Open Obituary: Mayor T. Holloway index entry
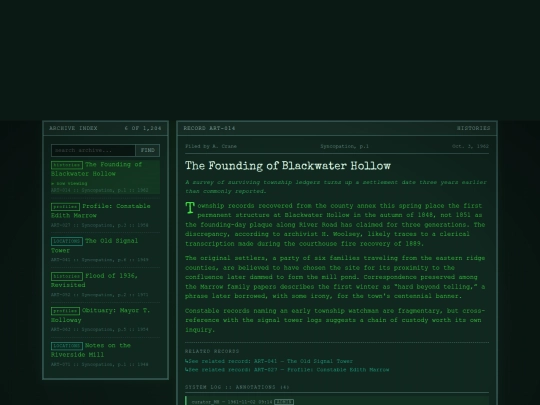Image resolution: width=540 pixels, height=405 pixels. (x=105, y=320)
